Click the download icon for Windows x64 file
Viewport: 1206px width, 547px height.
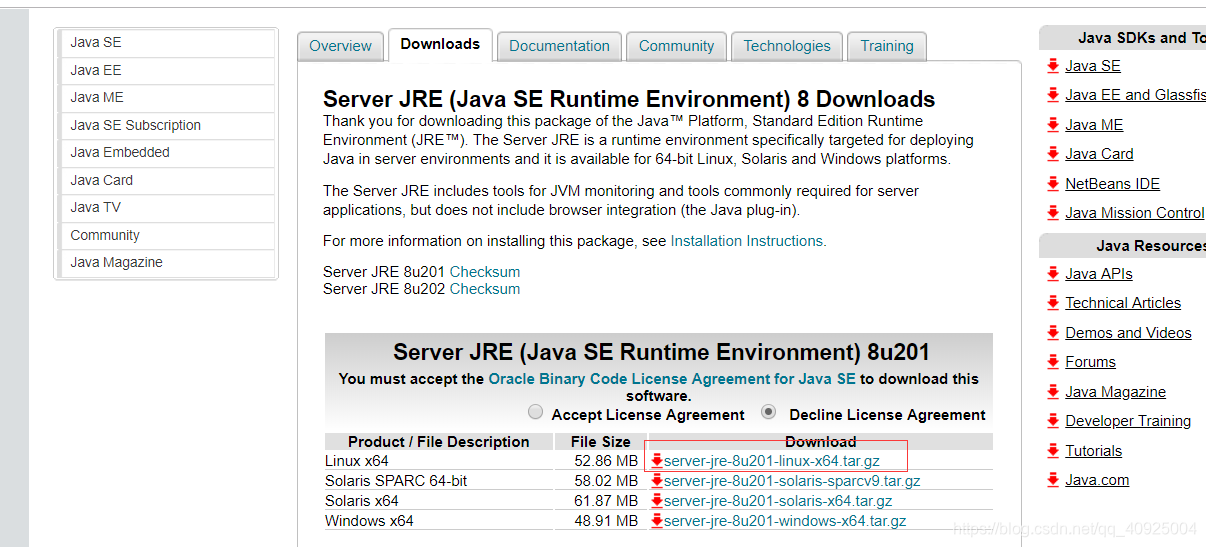pyautogui.click(x=657, y=521)
